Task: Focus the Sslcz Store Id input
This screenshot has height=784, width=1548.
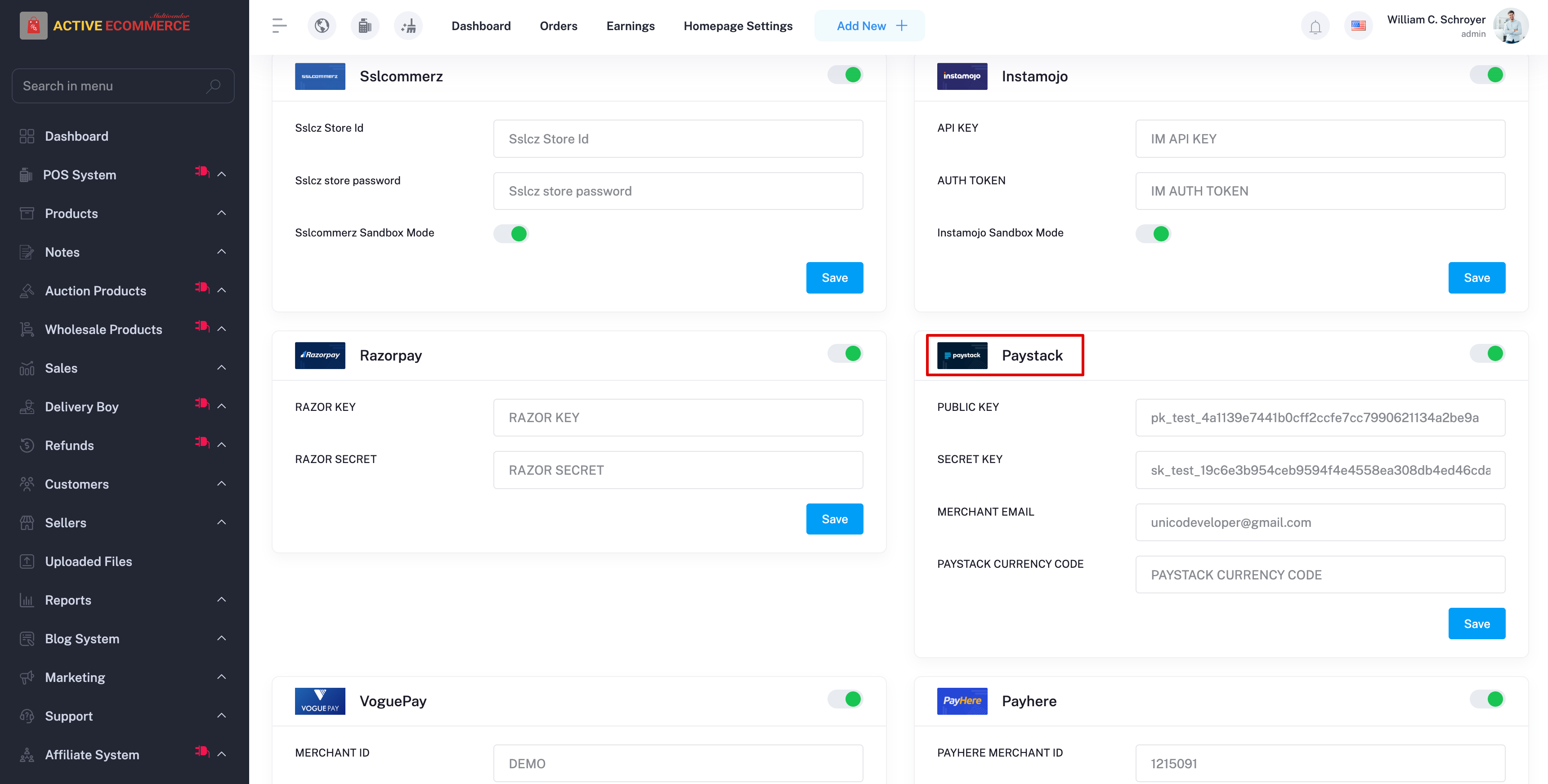Action: (678, 139)
